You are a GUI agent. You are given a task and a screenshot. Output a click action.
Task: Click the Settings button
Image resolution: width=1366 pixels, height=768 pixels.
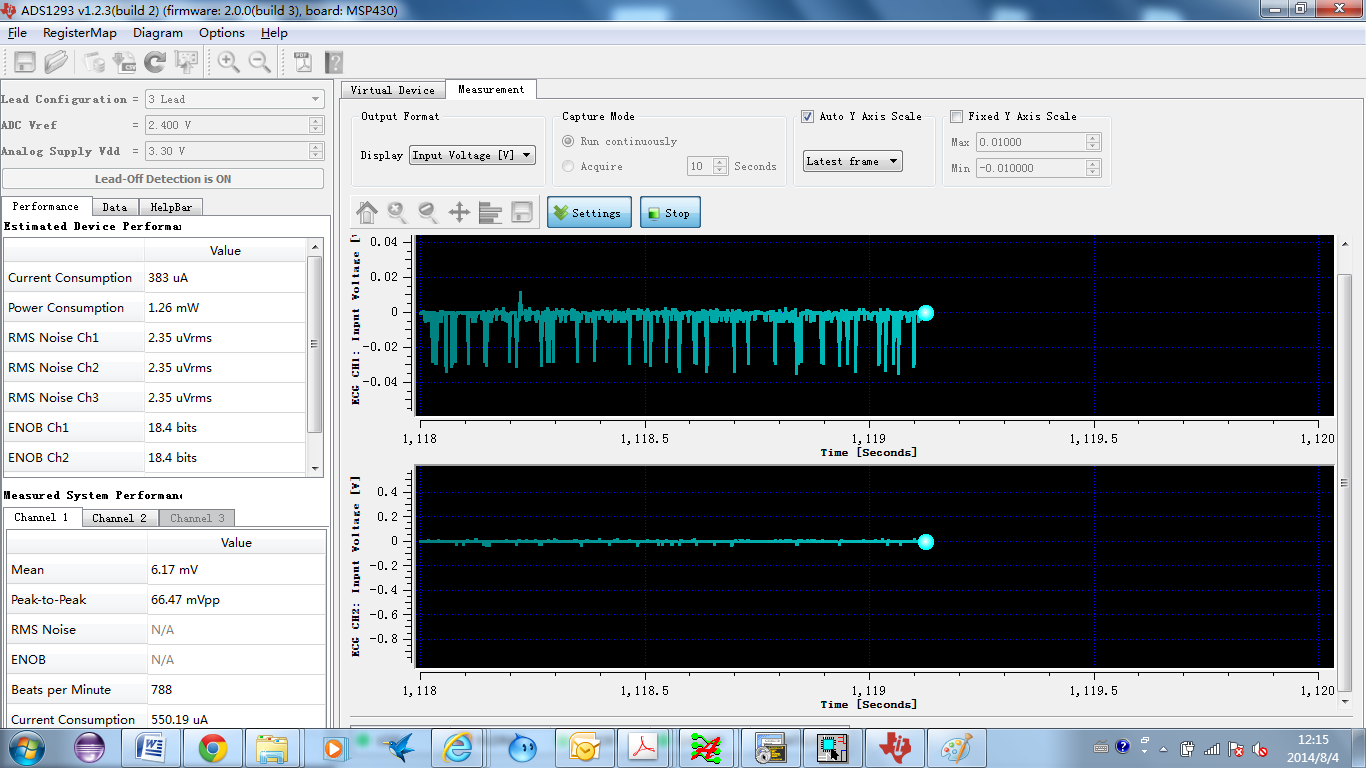pyautogui.click(x=589, y=212)
